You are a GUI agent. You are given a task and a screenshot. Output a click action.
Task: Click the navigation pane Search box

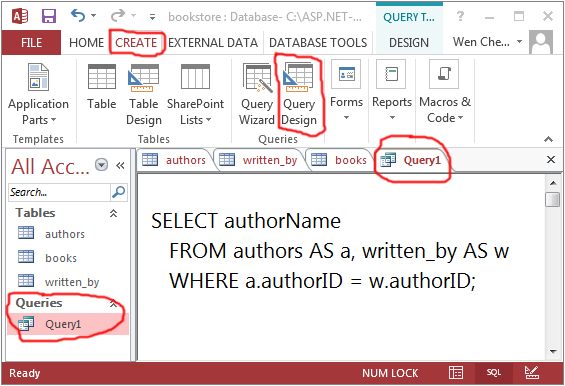[x=59, y=192]
